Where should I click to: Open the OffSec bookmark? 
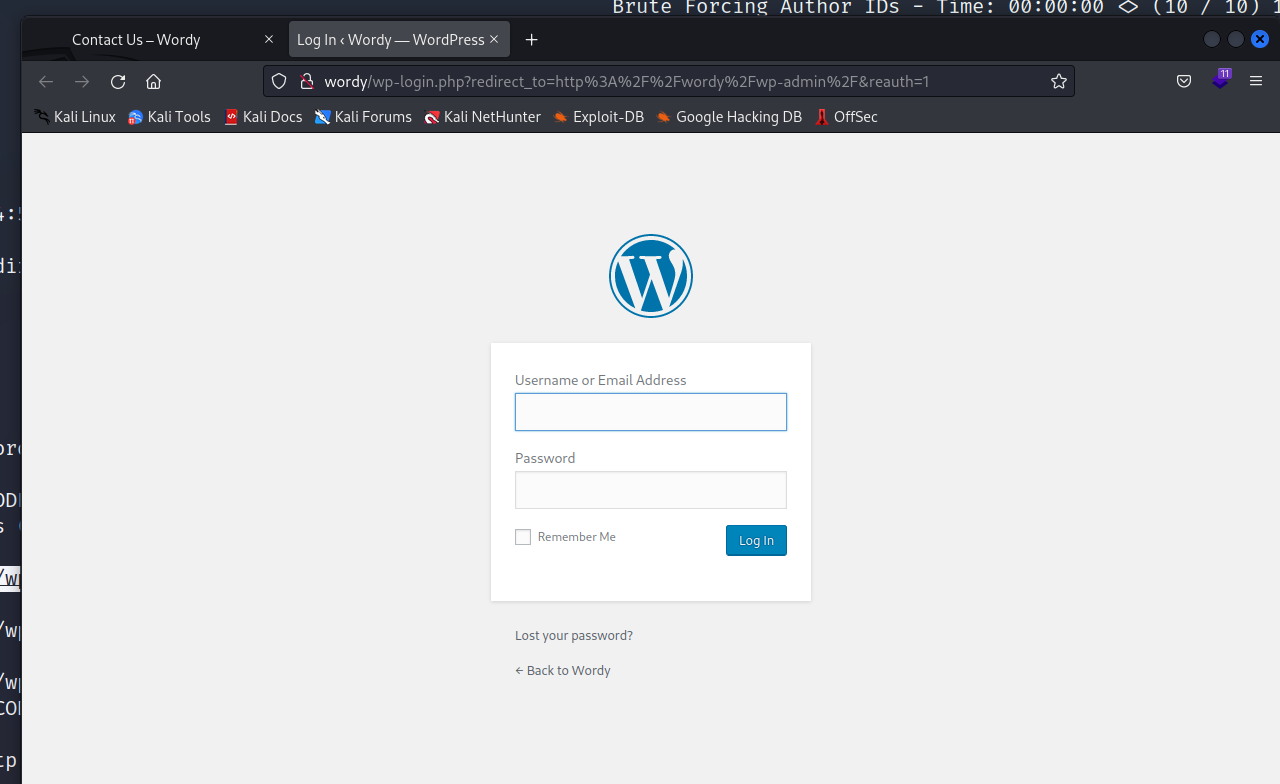(x=846, y=117)
